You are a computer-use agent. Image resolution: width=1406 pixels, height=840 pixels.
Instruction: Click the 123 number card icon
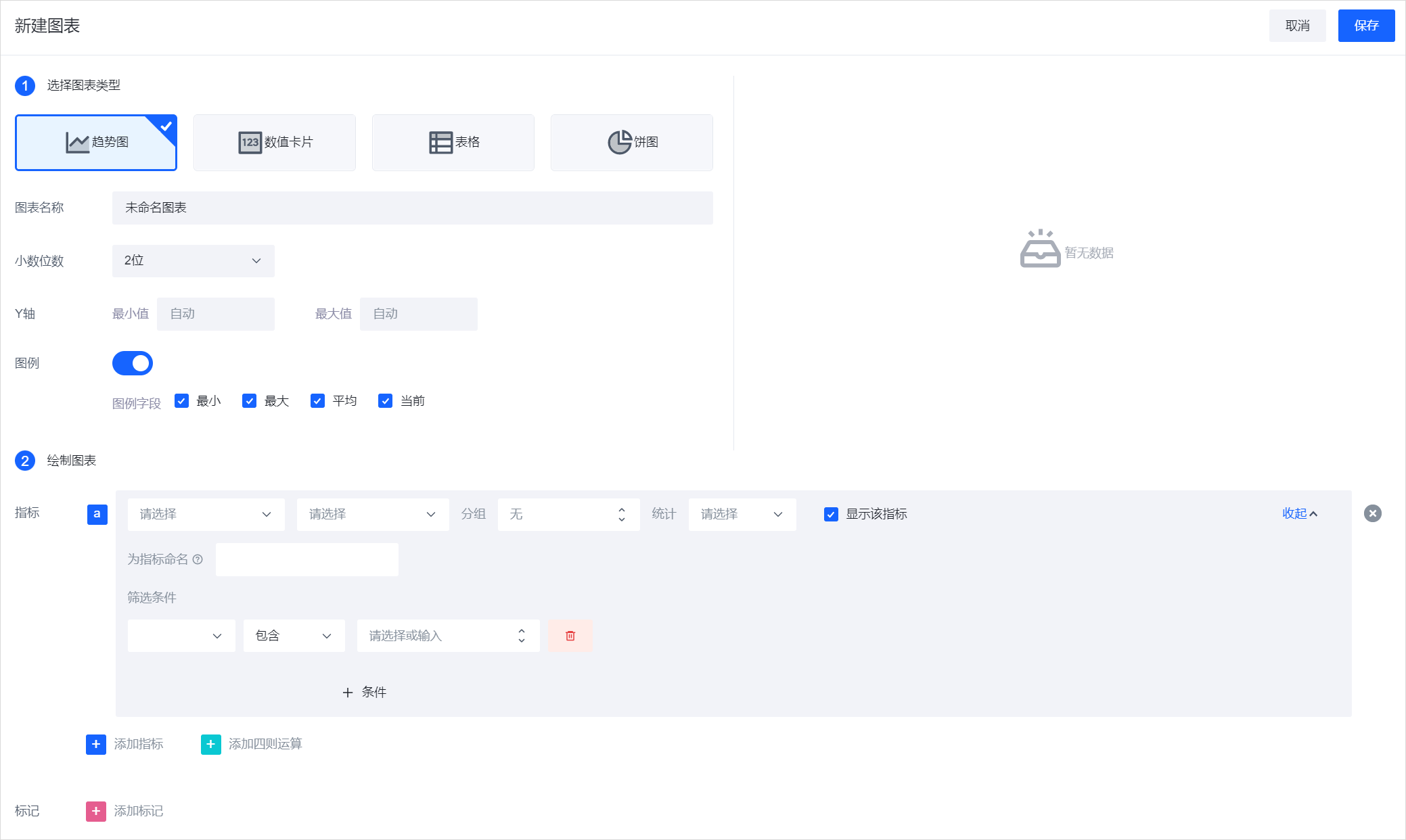tap(250, 143)
